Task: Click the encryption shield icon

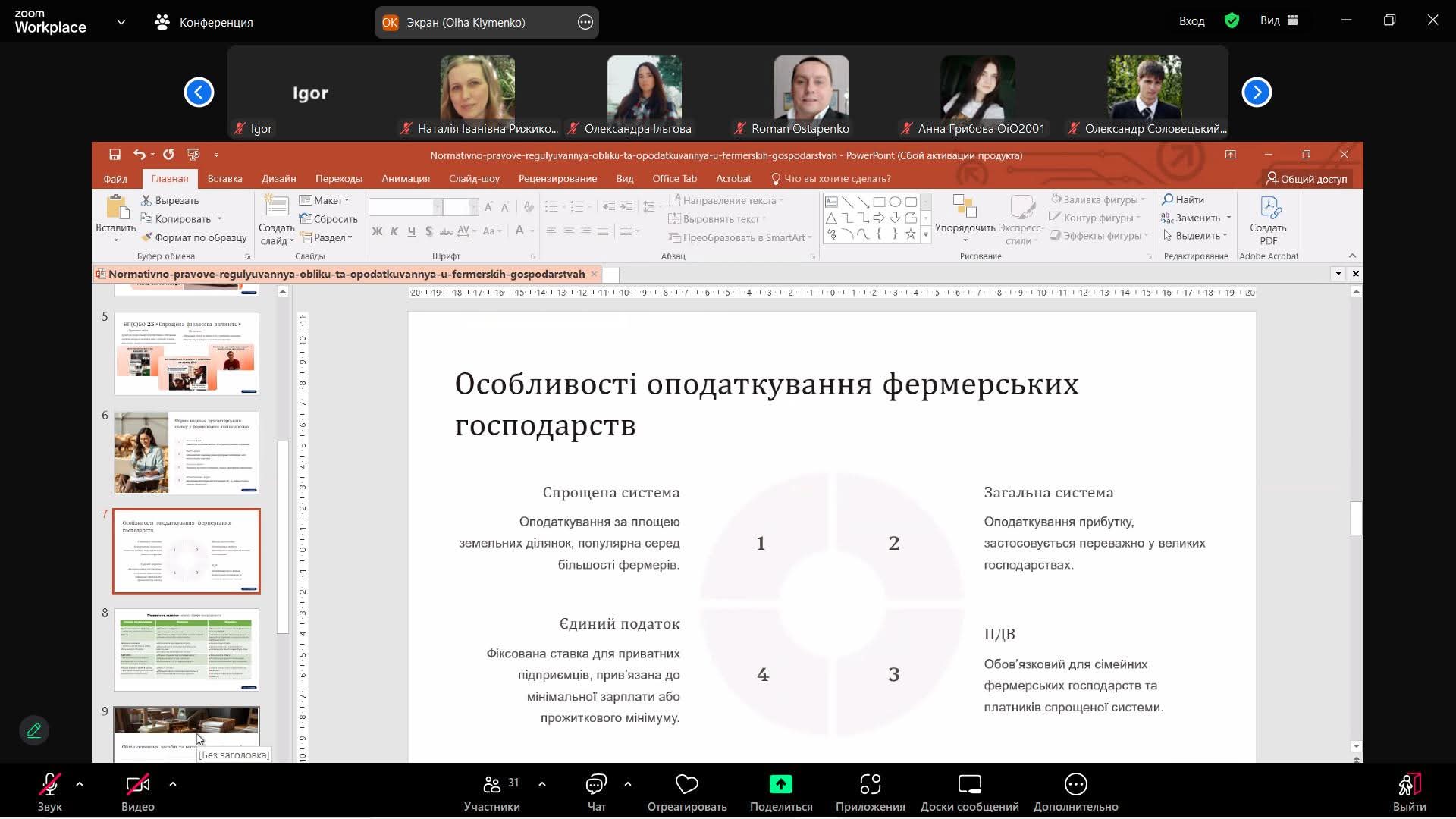Action: tap(1232, 21)
